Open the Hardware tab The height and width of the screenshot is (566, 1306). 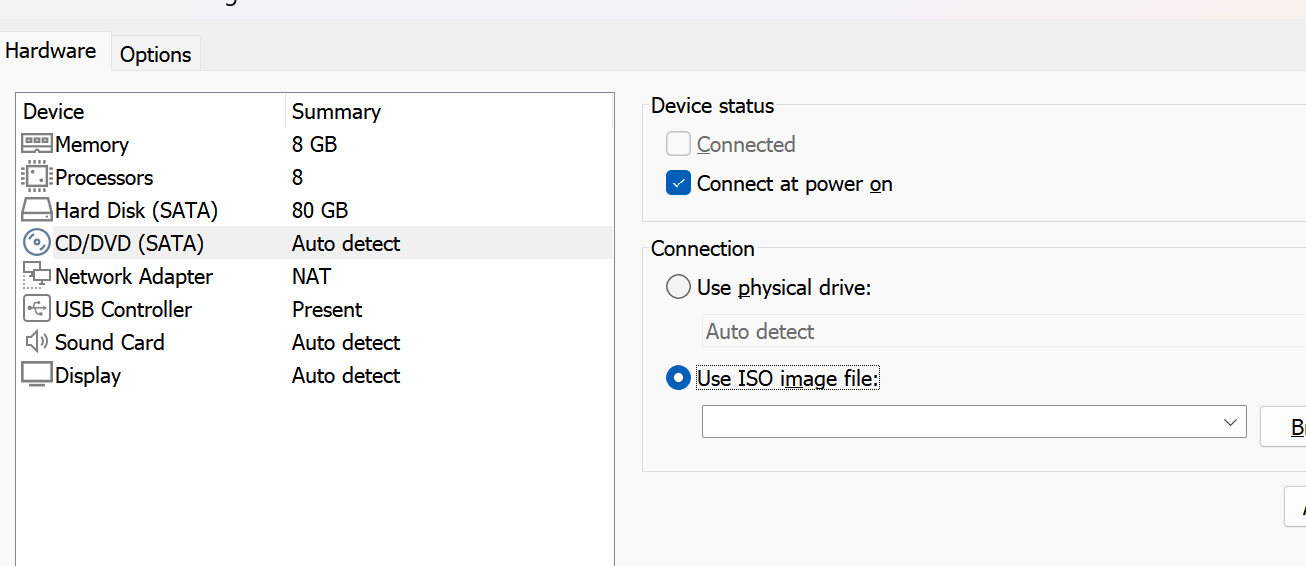pos(51,50)
